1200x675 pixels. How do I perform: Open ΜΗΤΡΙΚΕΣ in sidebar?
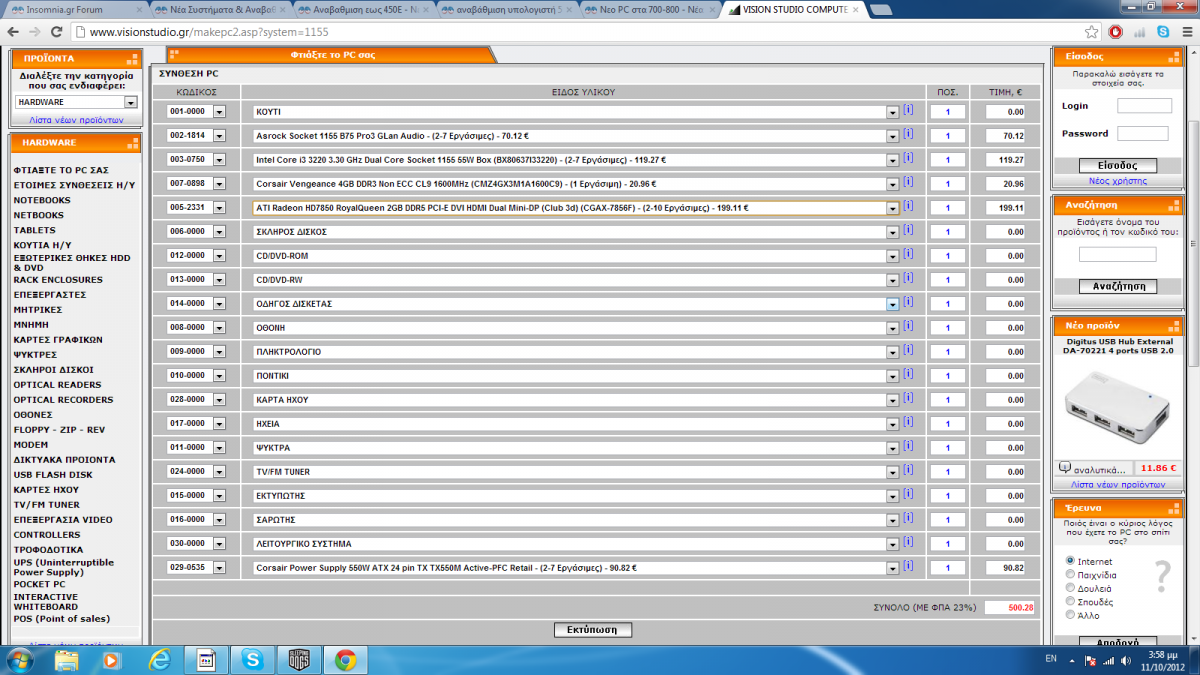point(37,309)
